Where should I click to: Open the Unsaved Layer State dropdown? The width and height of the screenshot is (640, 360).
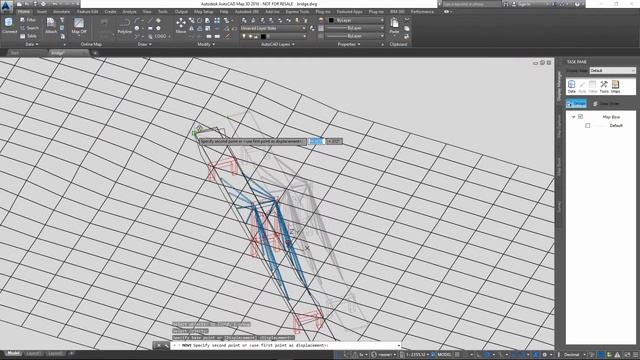[273, 28]
